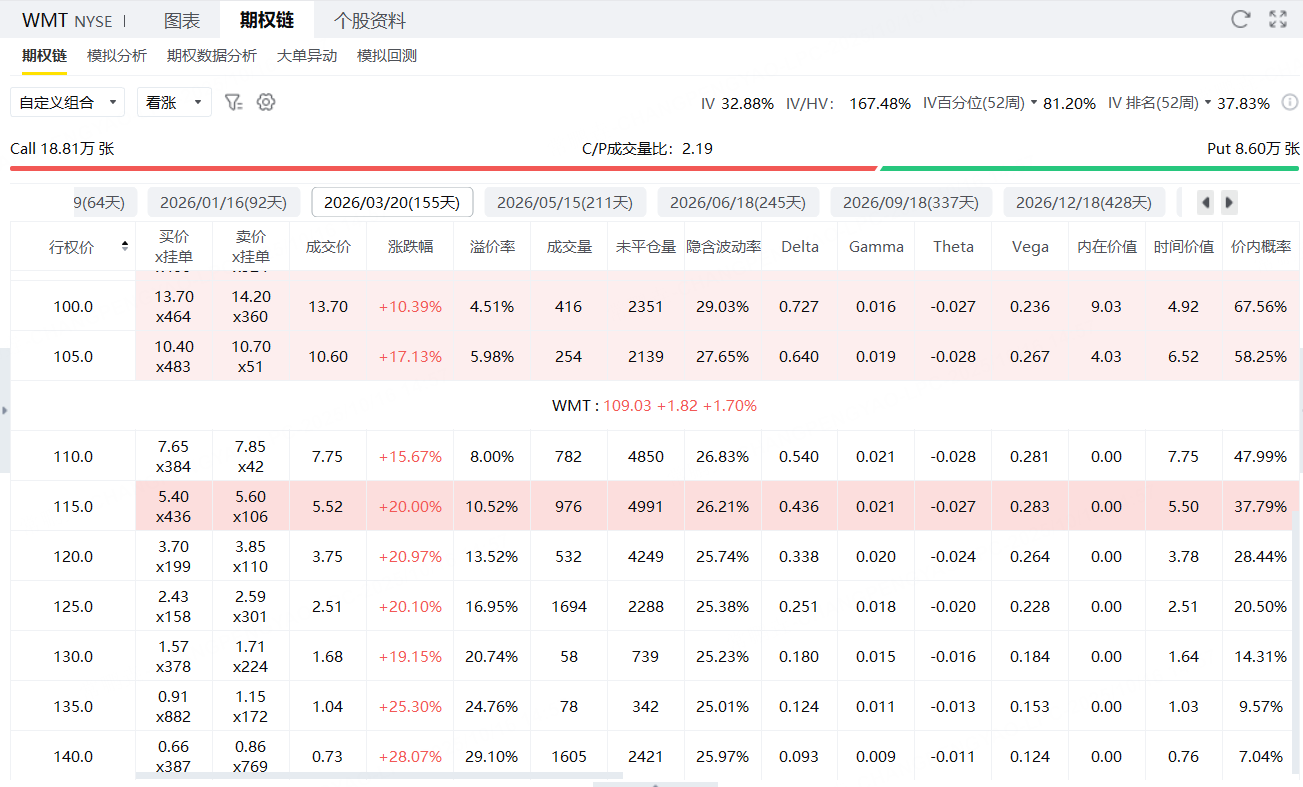The height and width of the screenshot is (787, 1303).
Task: Click the 卖价 x挂单 column header
Action: pyautogui.click(x=251, y=246)
